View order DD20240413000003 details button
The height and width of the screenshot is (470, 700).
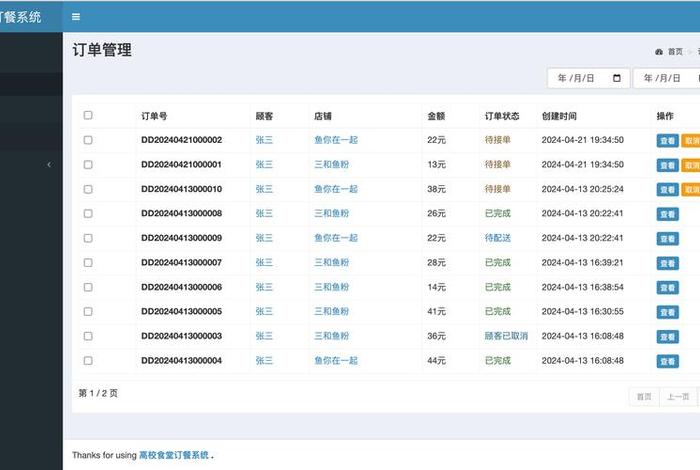667,337
